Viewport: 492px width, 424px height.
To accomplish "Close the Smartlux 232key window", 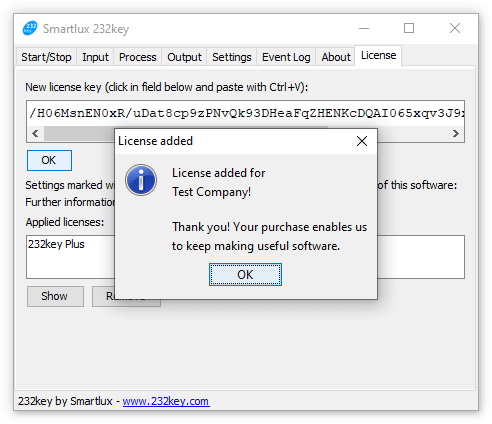I will (455, 28).
